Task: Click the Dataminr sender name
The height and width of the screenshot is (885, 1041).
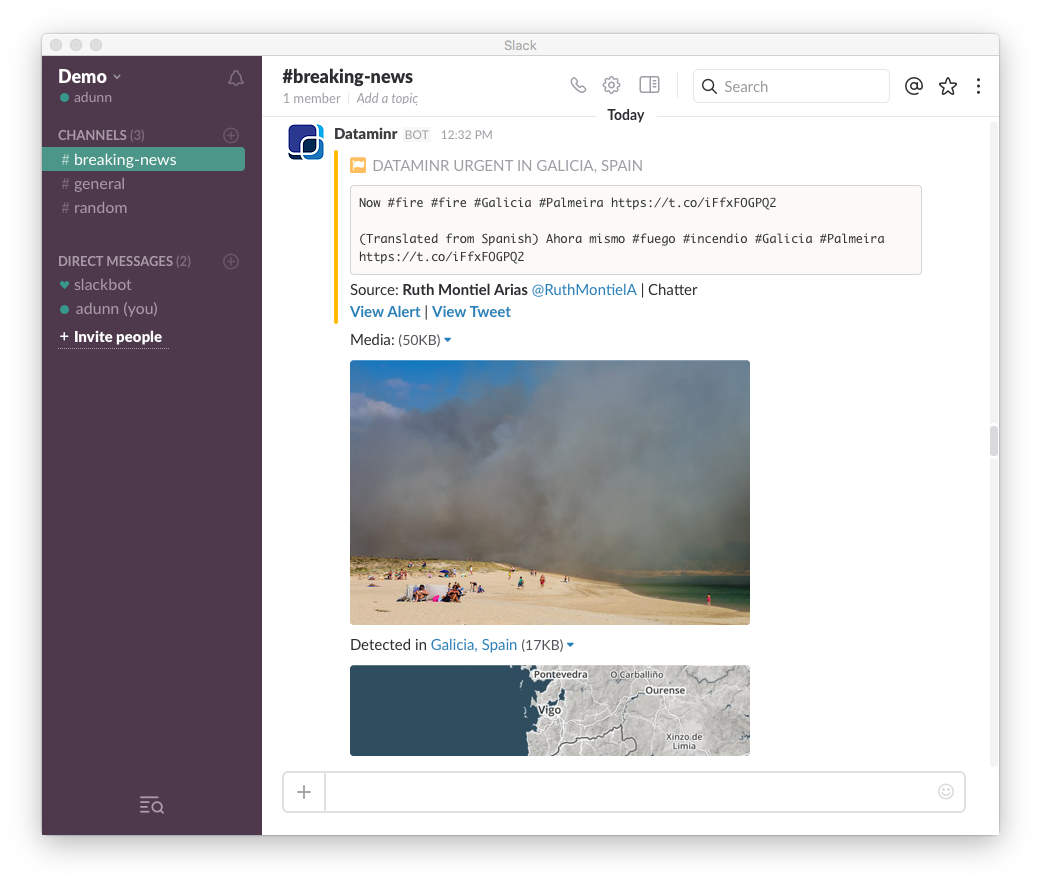Action: pos(366,134)
